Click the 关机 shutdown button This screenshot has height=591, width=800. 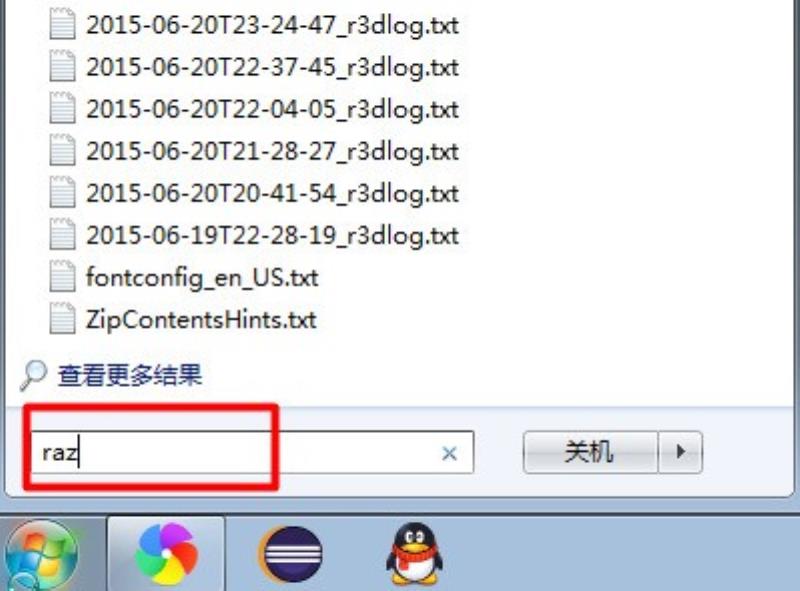point(590,452)
